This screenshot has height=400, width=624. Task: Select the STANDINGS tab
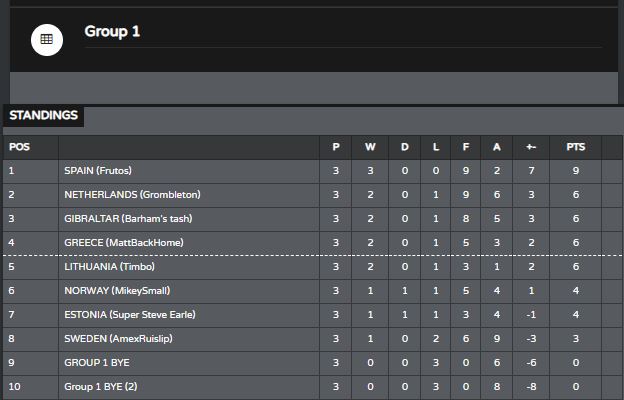(43, 115)
